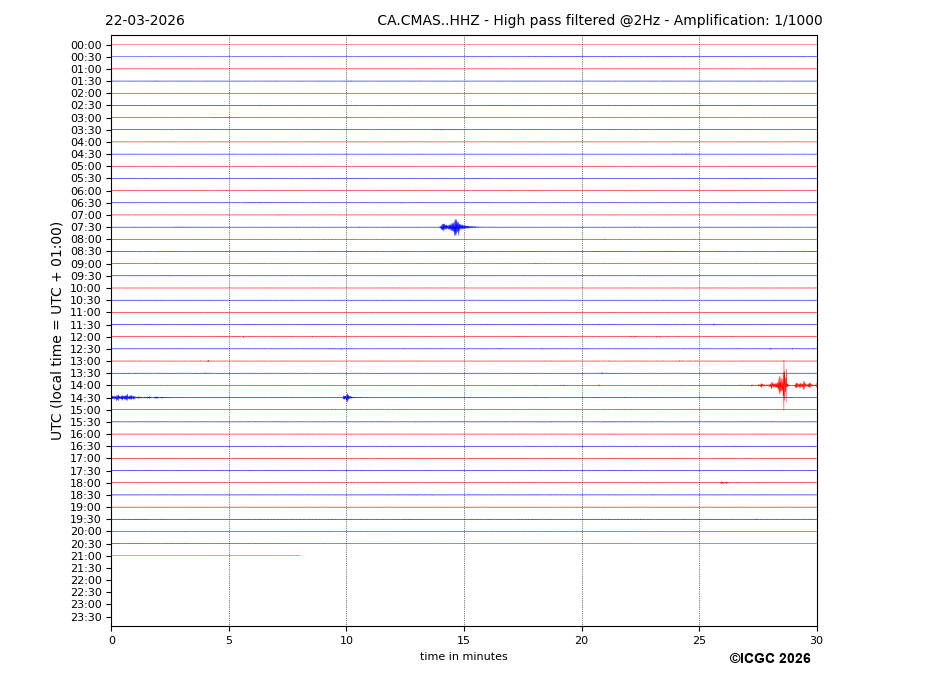
Task: Click the end of the 21:00 partial trace
Action: pos(298,555)
